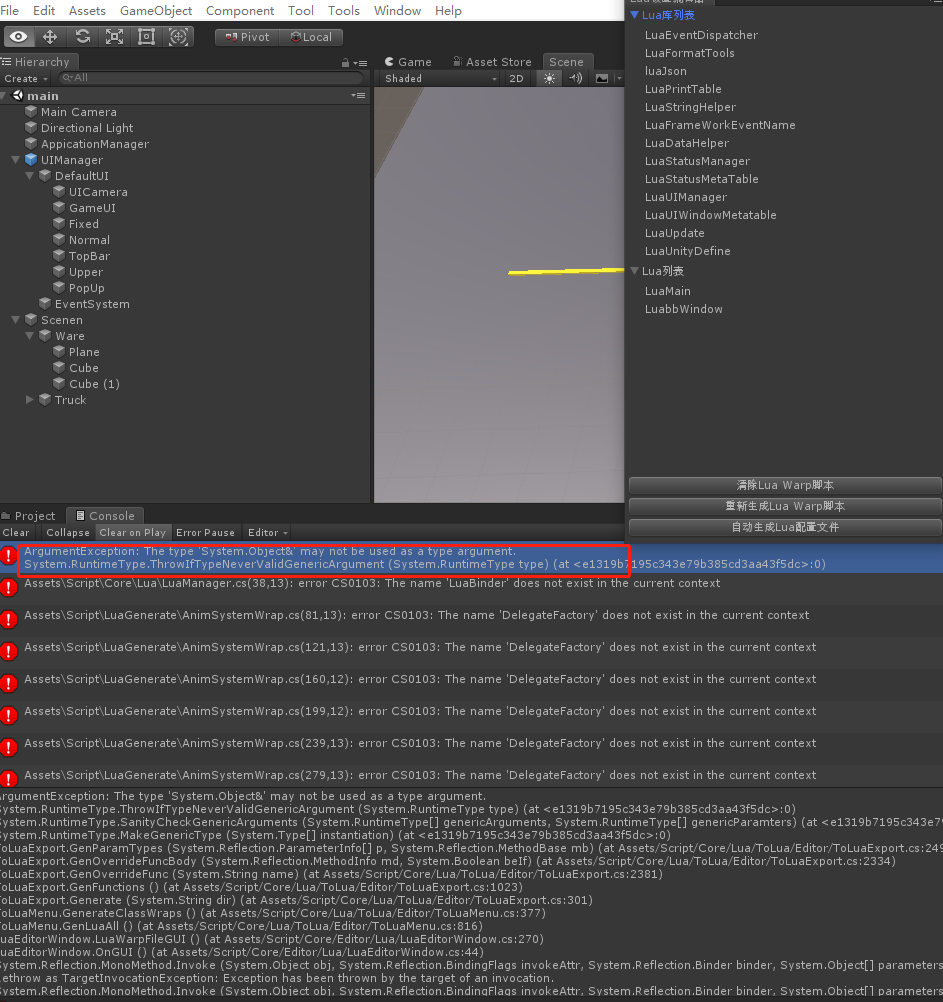This screenshot has width=943, height=1002.
Task: Collapse the main scene foldout
Action: click(x=4, y=96)
